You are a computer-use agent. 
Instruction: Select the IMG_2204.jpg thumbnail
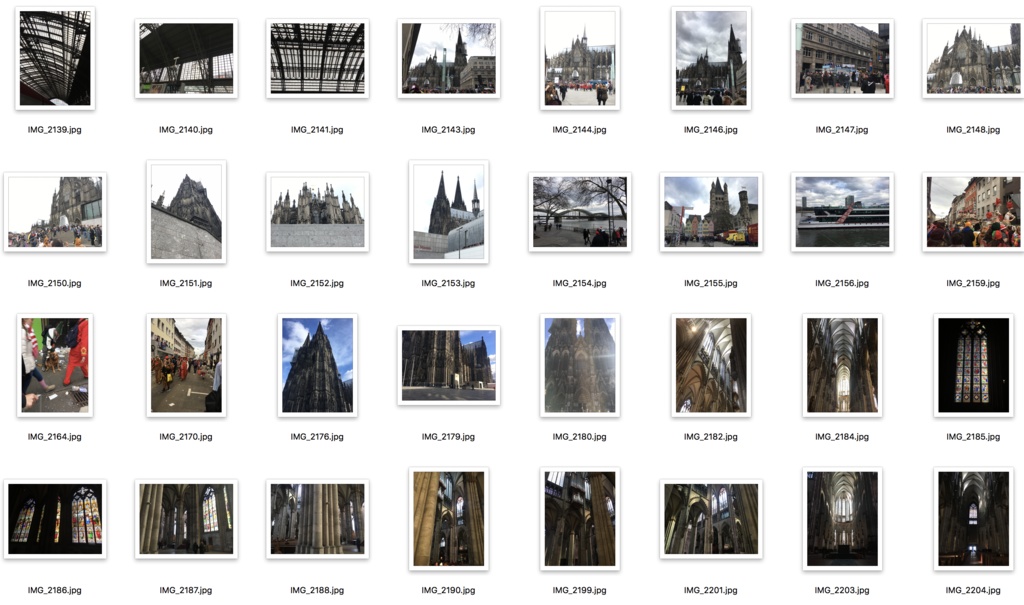click(x=974, y=519)
